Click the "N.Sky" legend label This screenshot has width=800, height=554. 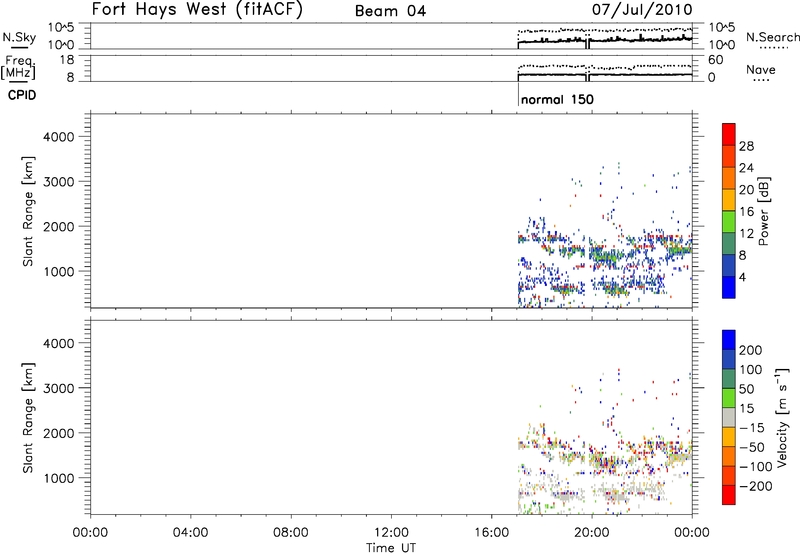pyautogui.click(x=19, y=37)
